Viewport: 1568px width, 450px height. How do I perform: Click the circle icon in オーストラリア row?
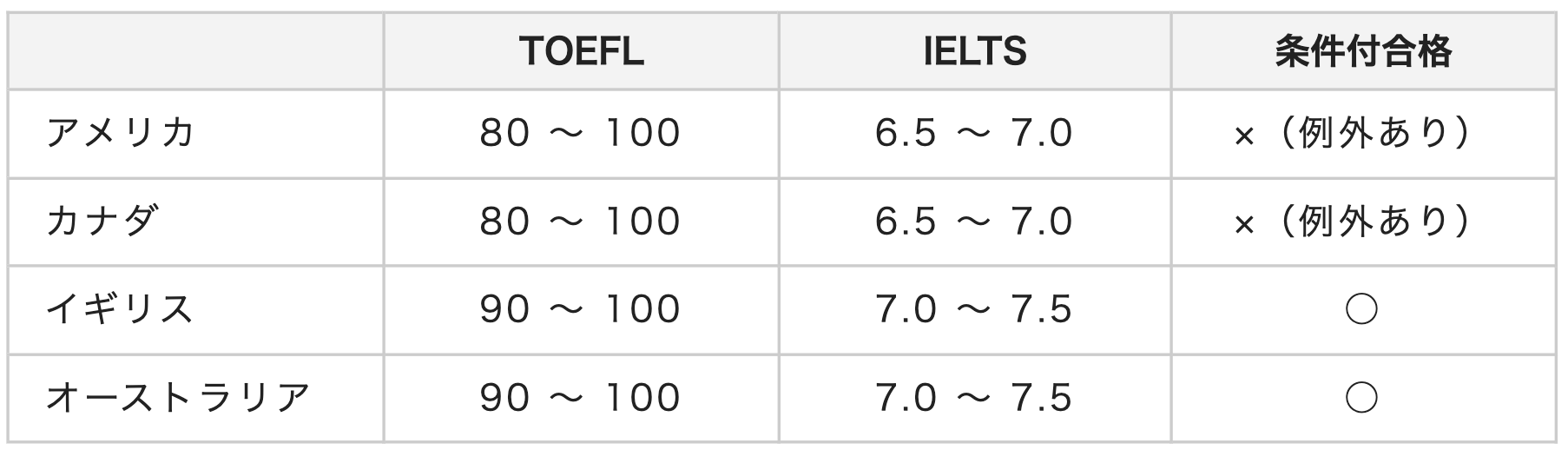point(1361,398)
